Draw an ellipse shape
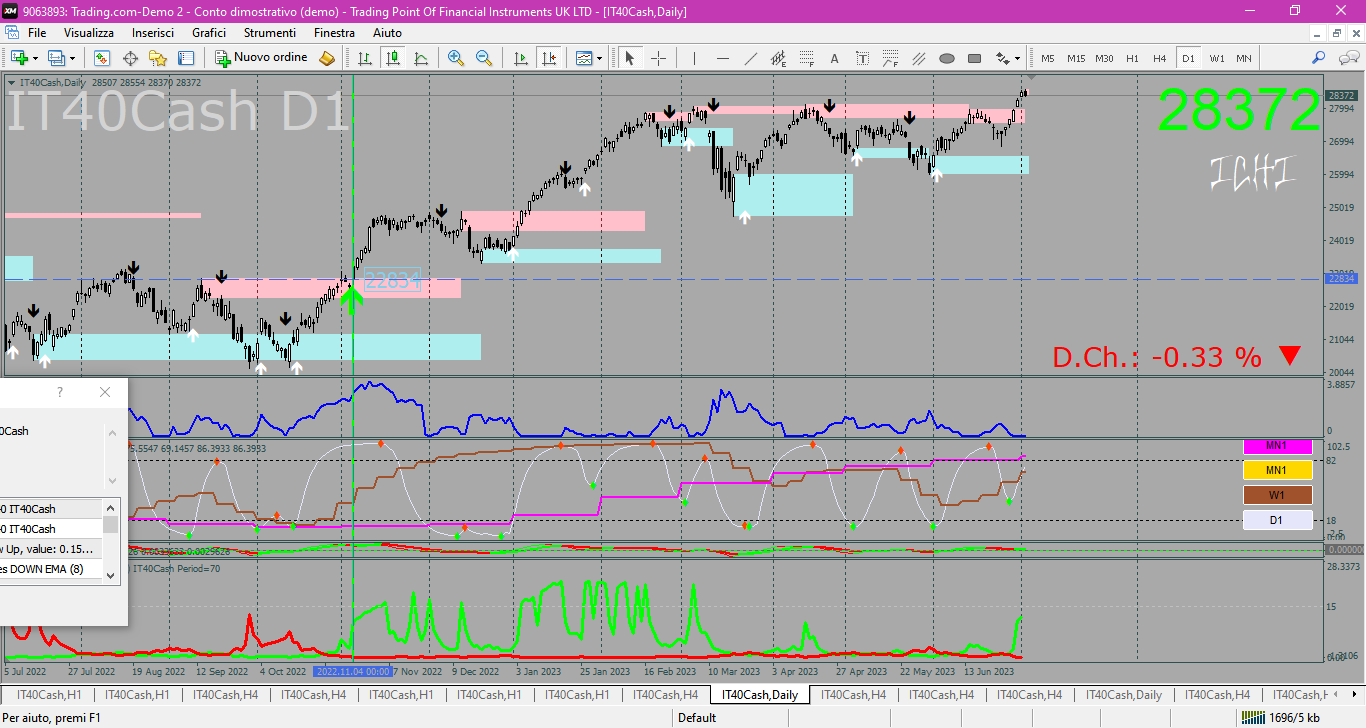This screenshot has height=728, width=1366. 946,58
